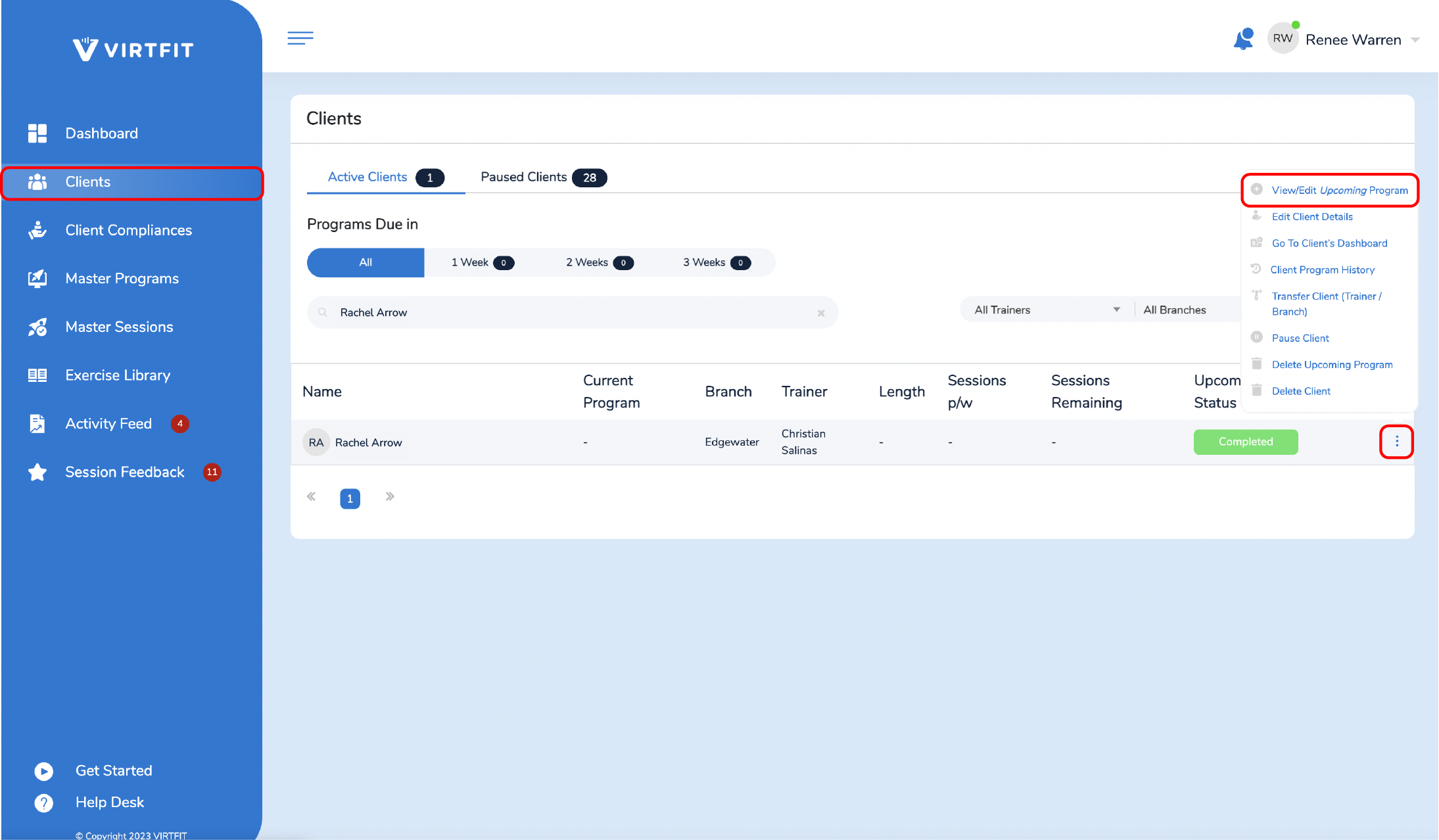Switch to the Active Clients tab
Screen dimensions: 1439x840
tap(386, 177)
